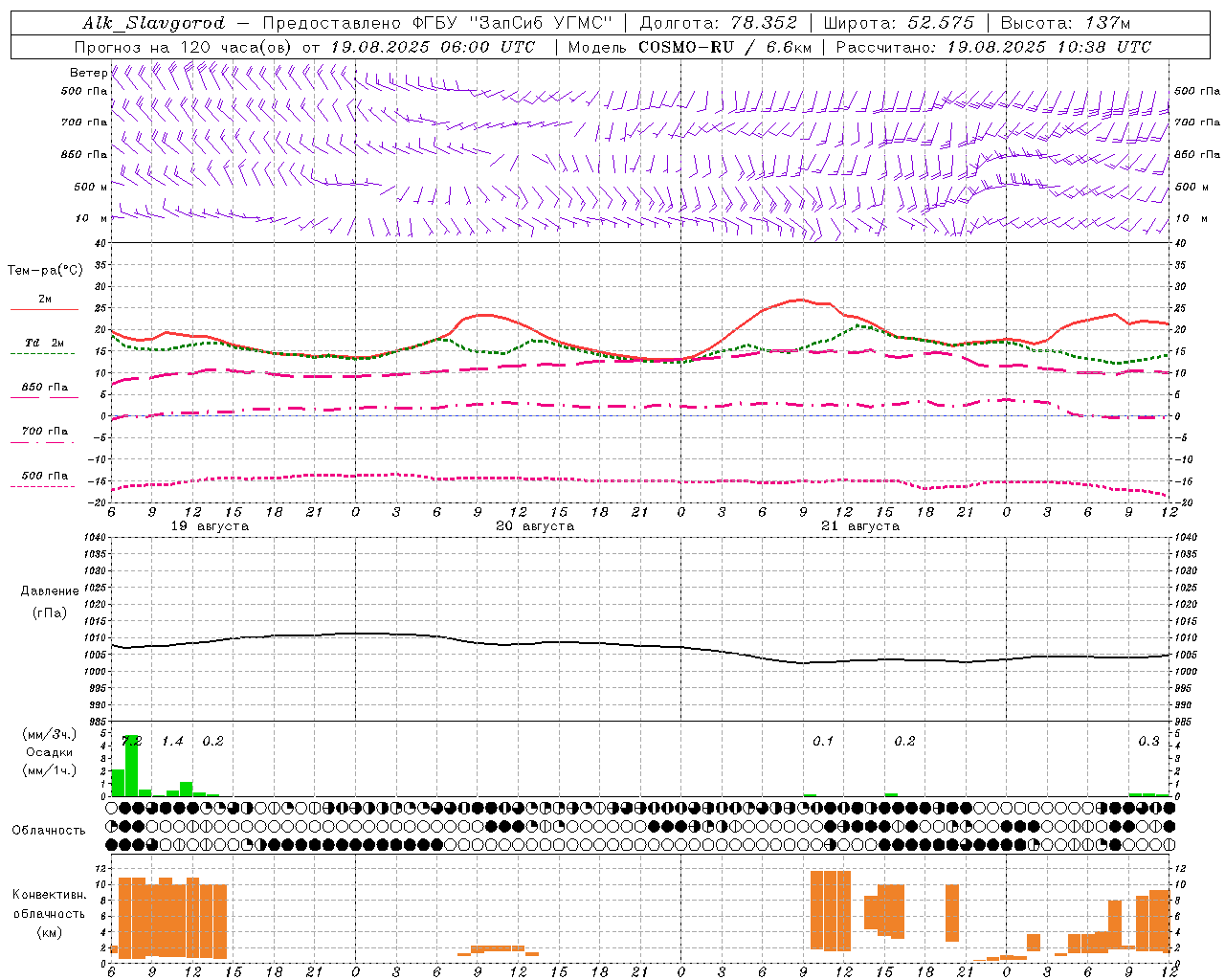The width and height of the screenshot is (1225, 980).
Task: Click the 19 августа date label
Action: 210,526
